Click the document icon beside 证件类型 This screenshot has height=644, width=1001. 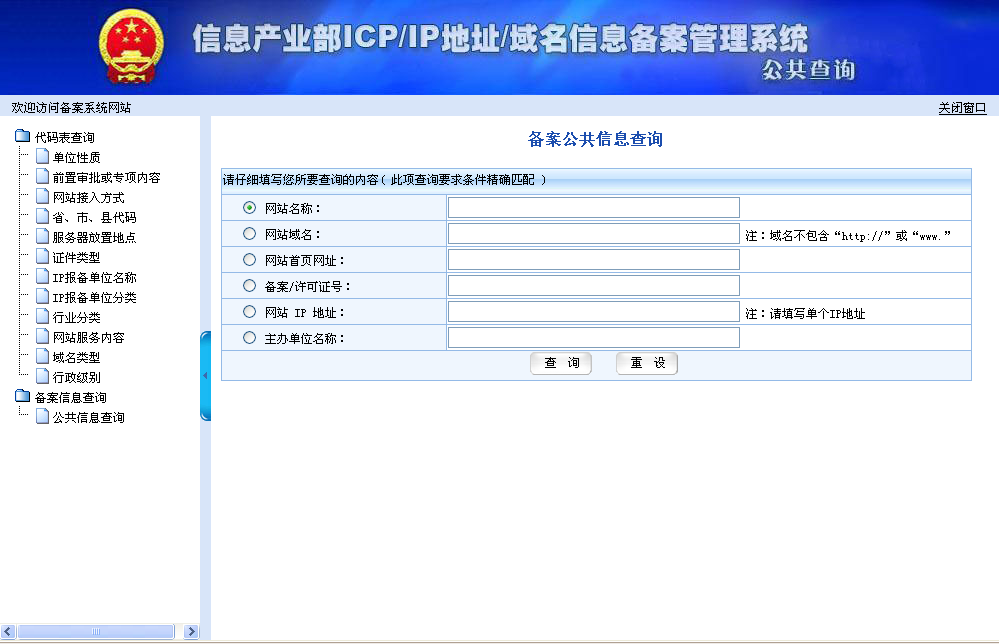43,257
